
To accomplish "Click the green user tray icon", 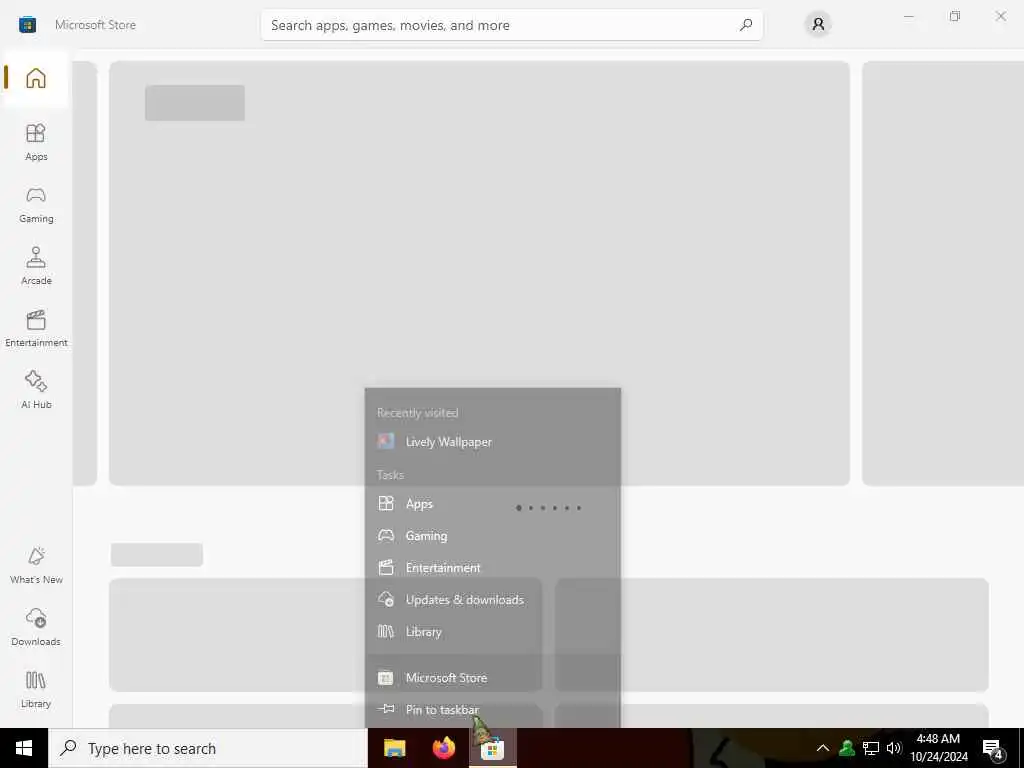I will coord(847,748).
